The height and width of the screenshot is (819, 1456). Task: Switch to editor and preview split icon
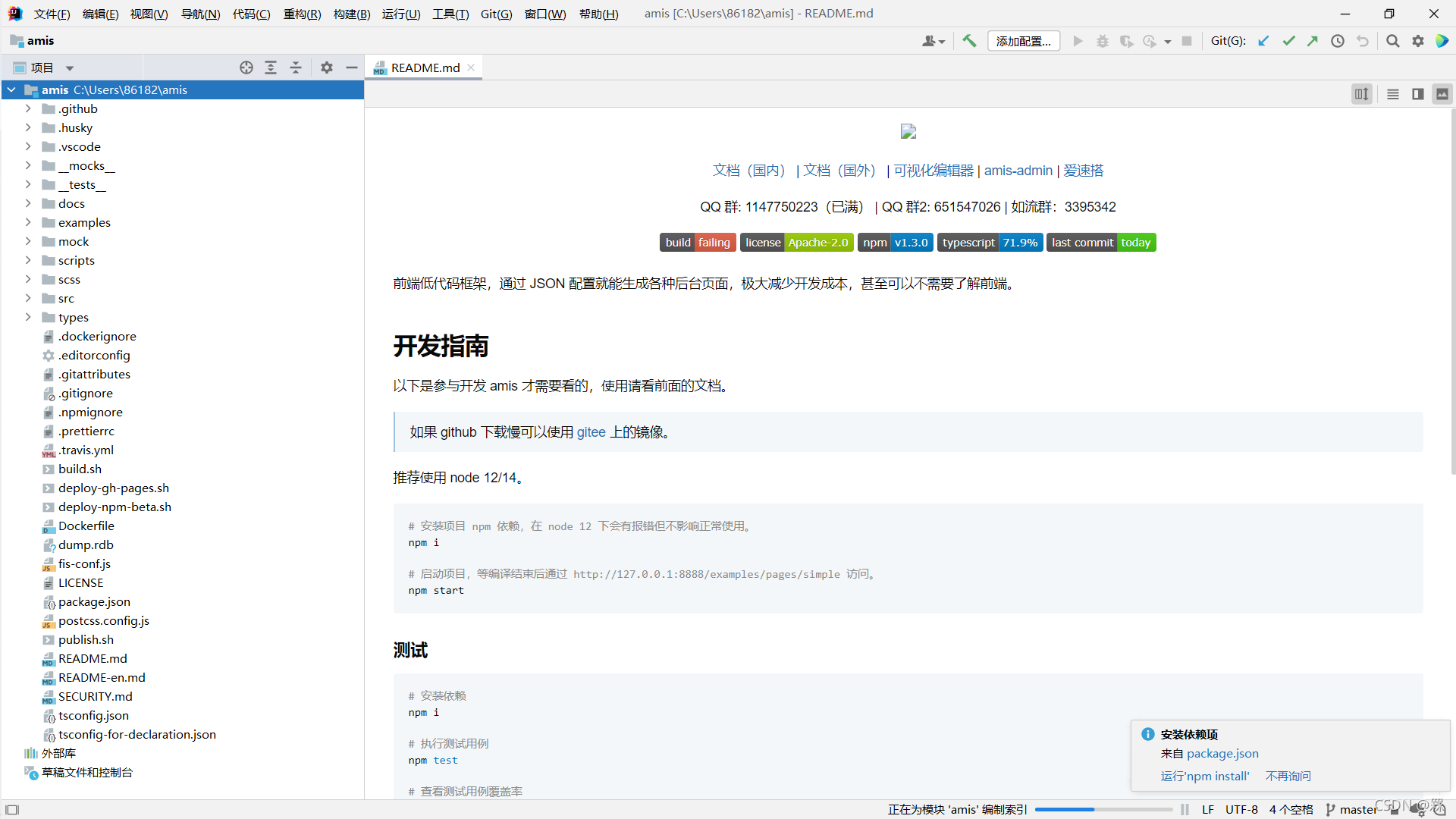pyautogui.click(x=1417, y=94)
